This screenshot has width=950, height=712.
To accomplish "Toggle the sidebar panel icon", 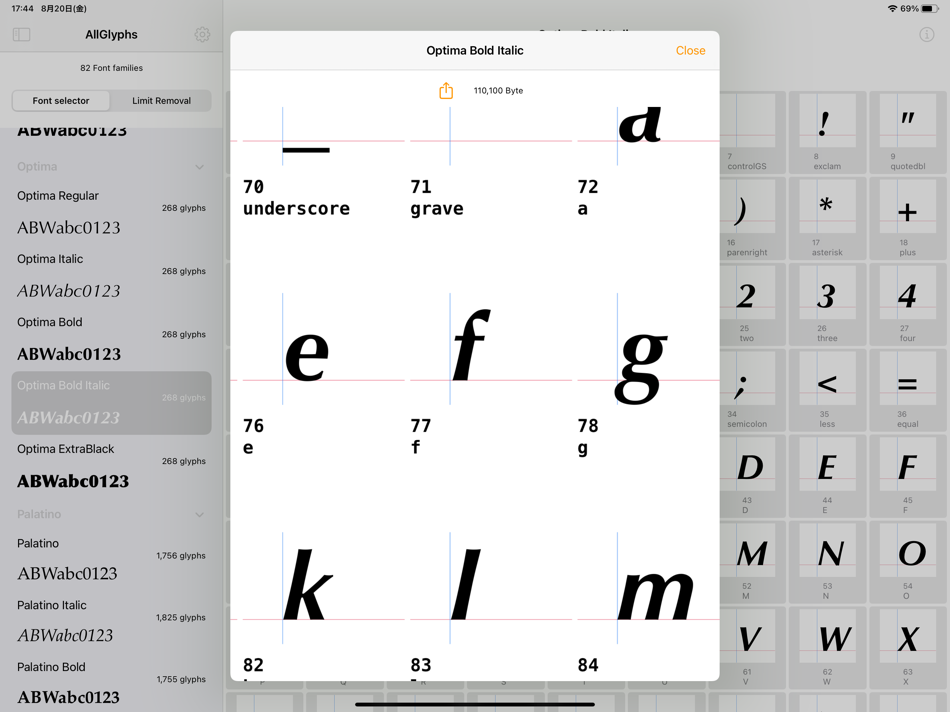I will click(21, 35).
